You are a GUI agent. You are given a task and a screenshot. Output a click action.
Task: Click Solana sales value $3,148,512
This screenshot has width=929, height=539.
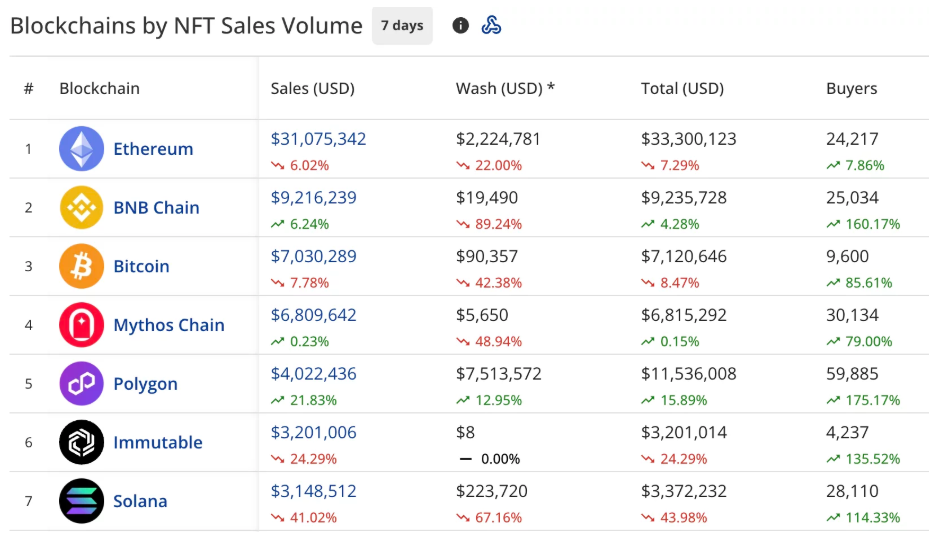[313, 491]
